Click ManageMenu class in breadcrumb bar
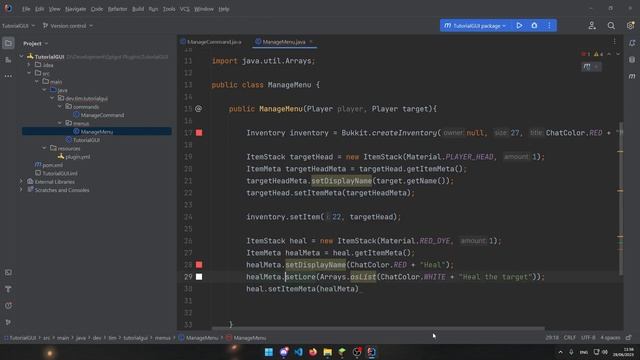This screenshot has width=640, height=360. (x=199, y=338)
